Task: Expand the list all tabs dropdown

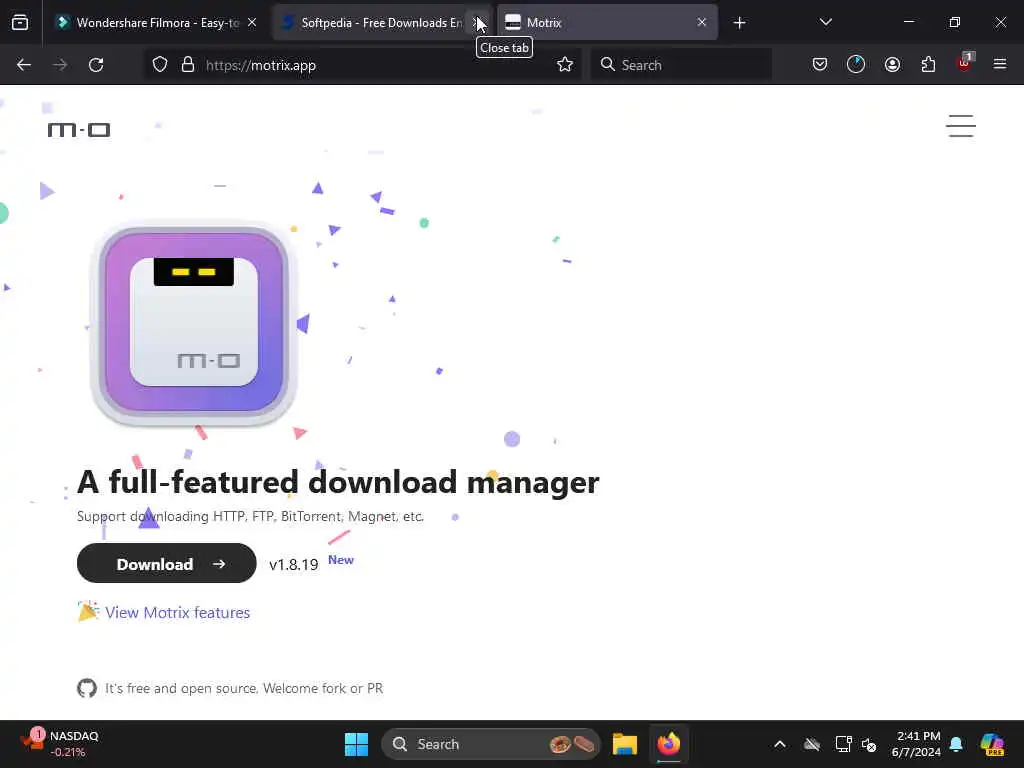Action: click(825, 22)
